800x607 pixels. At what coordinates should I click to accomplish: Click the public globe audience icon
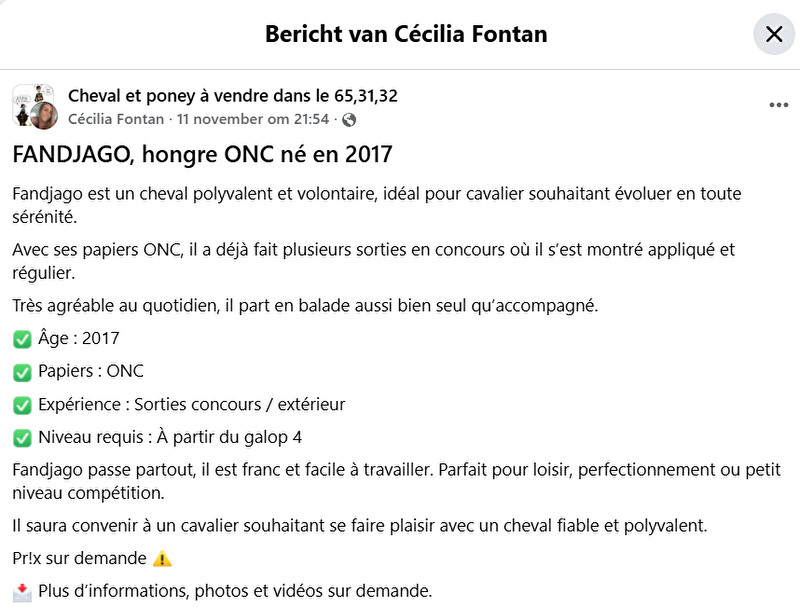click(349, 120)
